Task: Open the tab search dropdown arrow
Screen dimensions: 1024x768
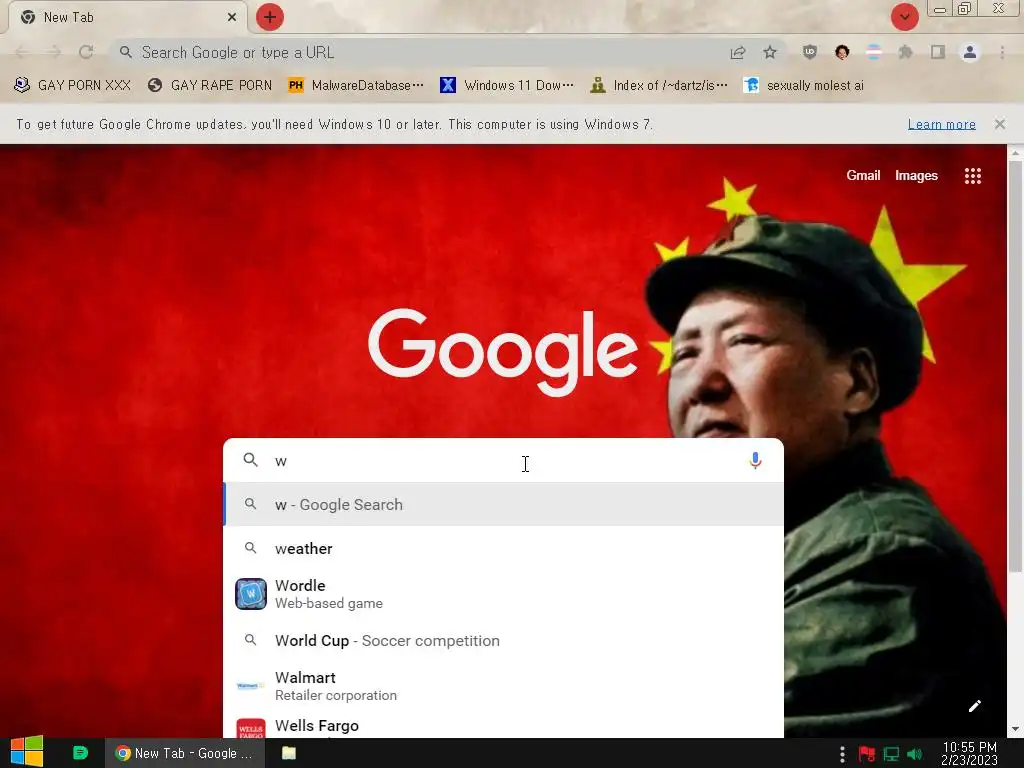Action: [904, 17]
